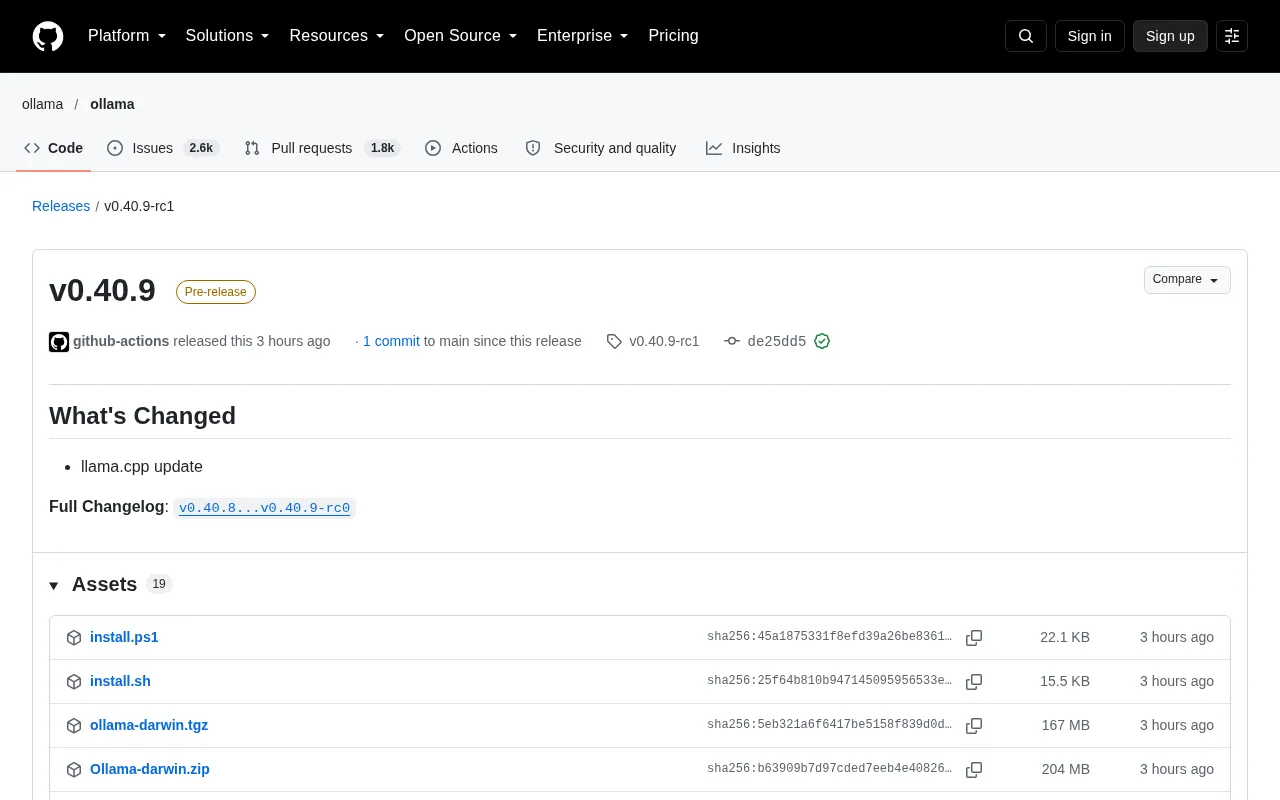
Task: Open the Solutions dropdown menu
Action: tap(228, 36)
